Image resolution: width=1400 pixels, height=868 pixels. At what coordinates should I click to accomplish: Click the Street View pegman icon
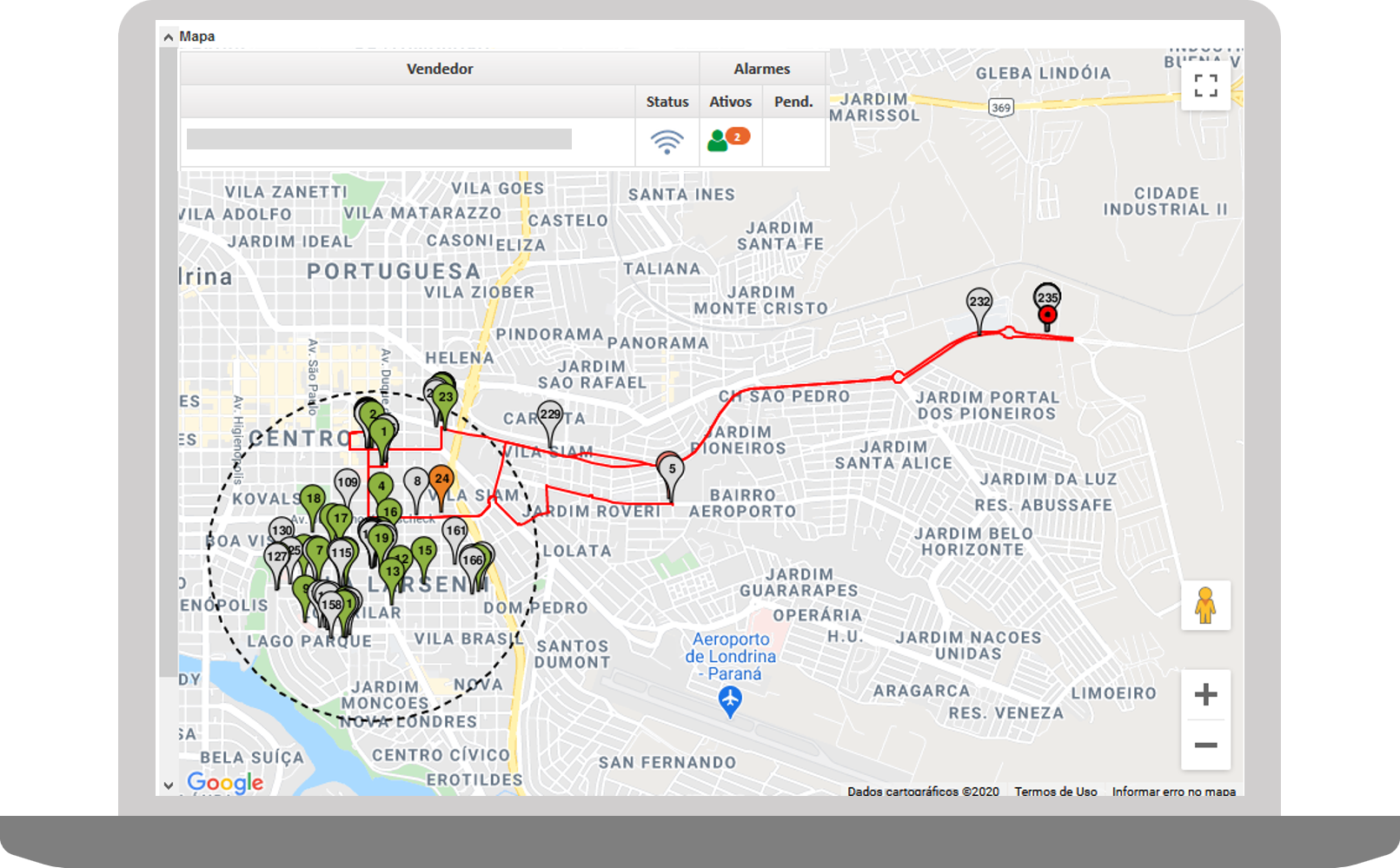coord(1204,606)
